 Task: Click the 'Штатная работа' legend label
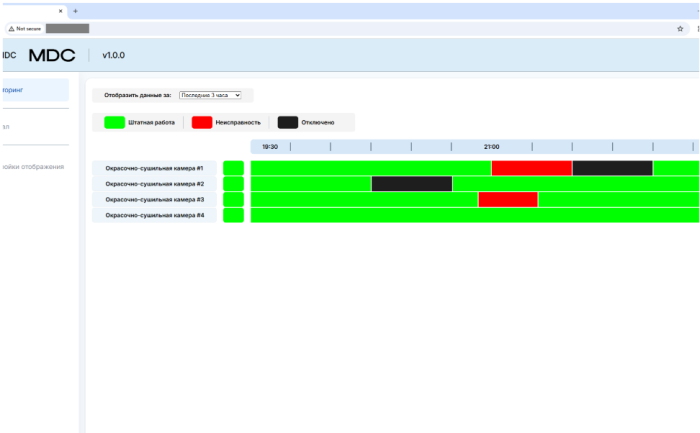pyautogui.click(x=151, y=122)
